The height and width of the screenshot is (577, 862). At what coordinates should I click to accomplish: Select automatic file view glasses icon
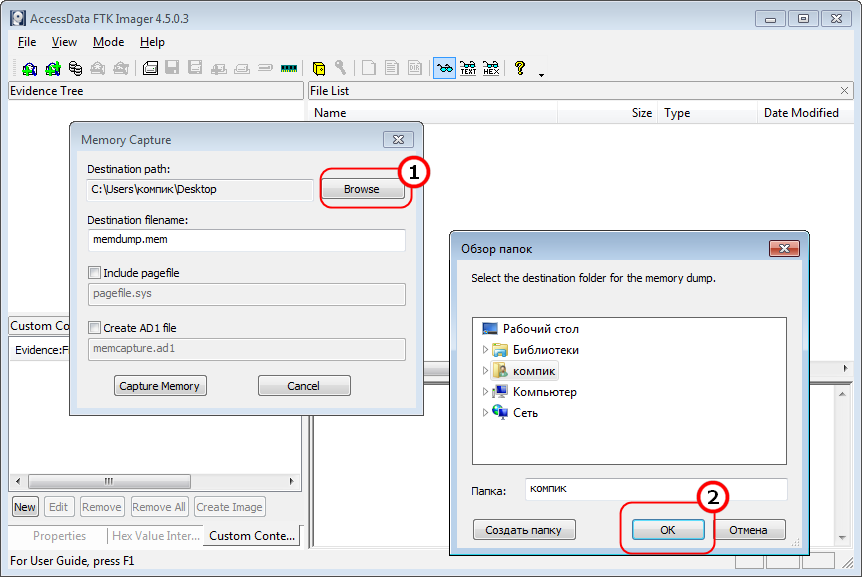[444, 68]
